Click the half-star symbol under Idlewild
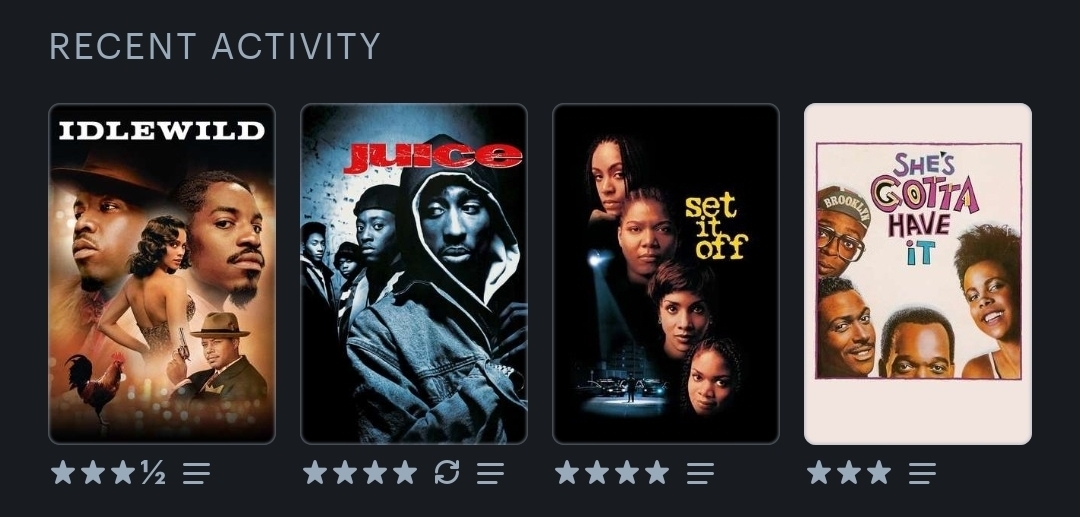Image resolution: width=1080 pixels, height=517 pixels. click(153, 473)
